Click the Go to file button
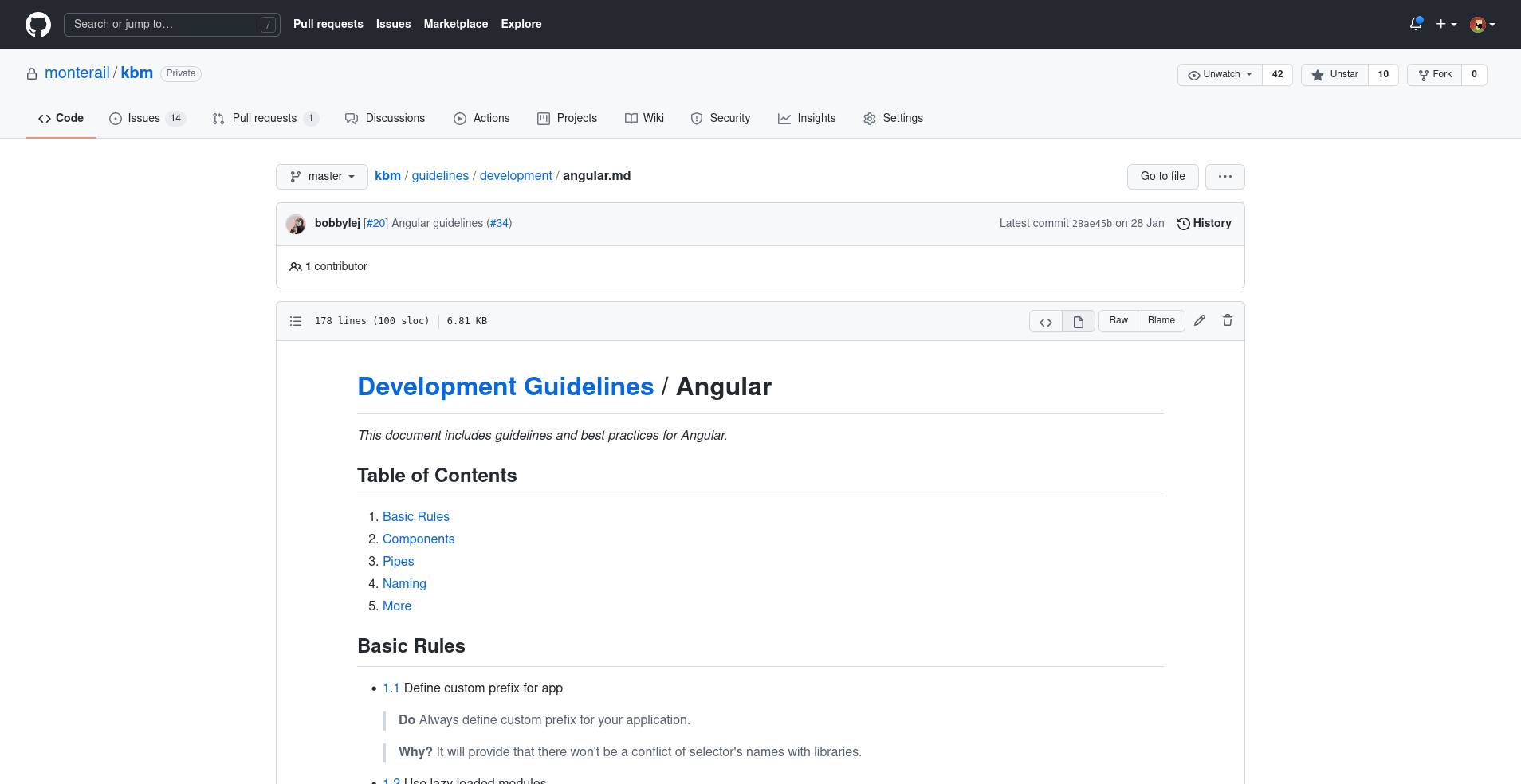The height and width of the screenshot is (784, 1521). click(x=1162, y=176)
